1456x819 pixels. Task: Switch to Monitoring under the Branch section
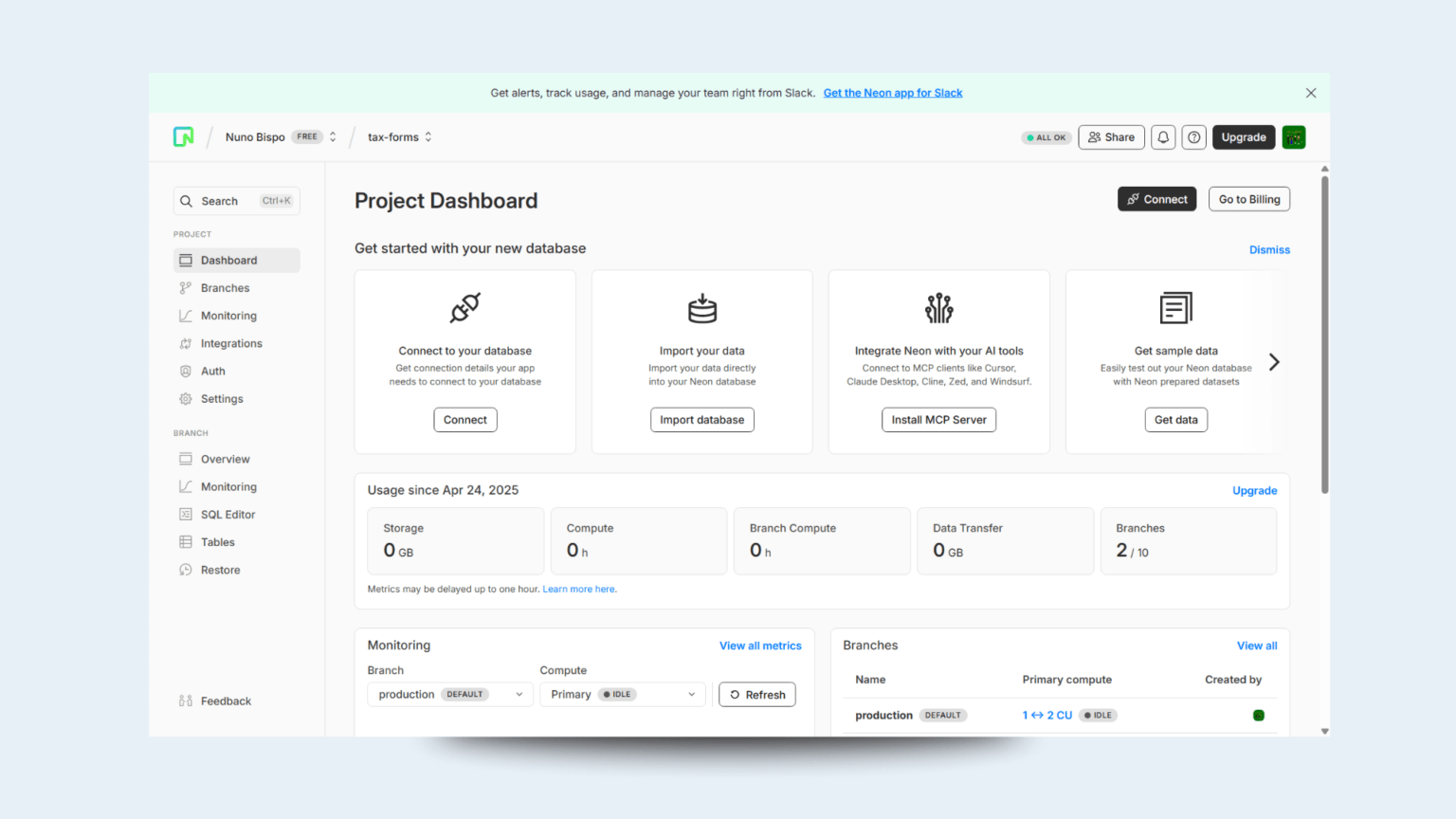click(228, 486)
